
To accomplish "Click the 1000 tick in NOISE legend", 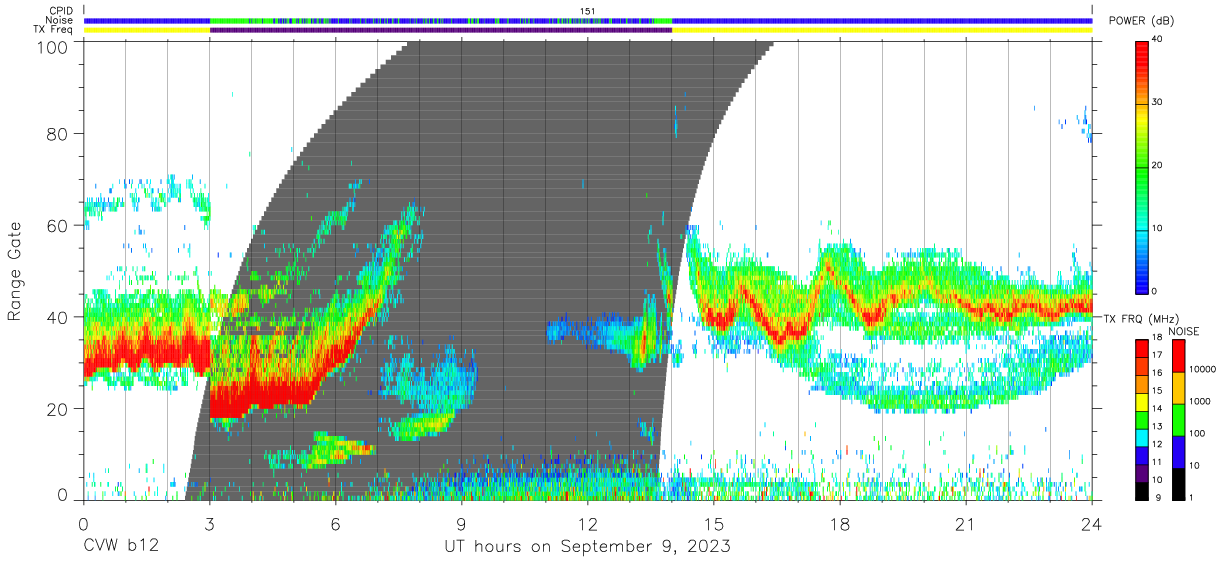I will [1202, 402].
